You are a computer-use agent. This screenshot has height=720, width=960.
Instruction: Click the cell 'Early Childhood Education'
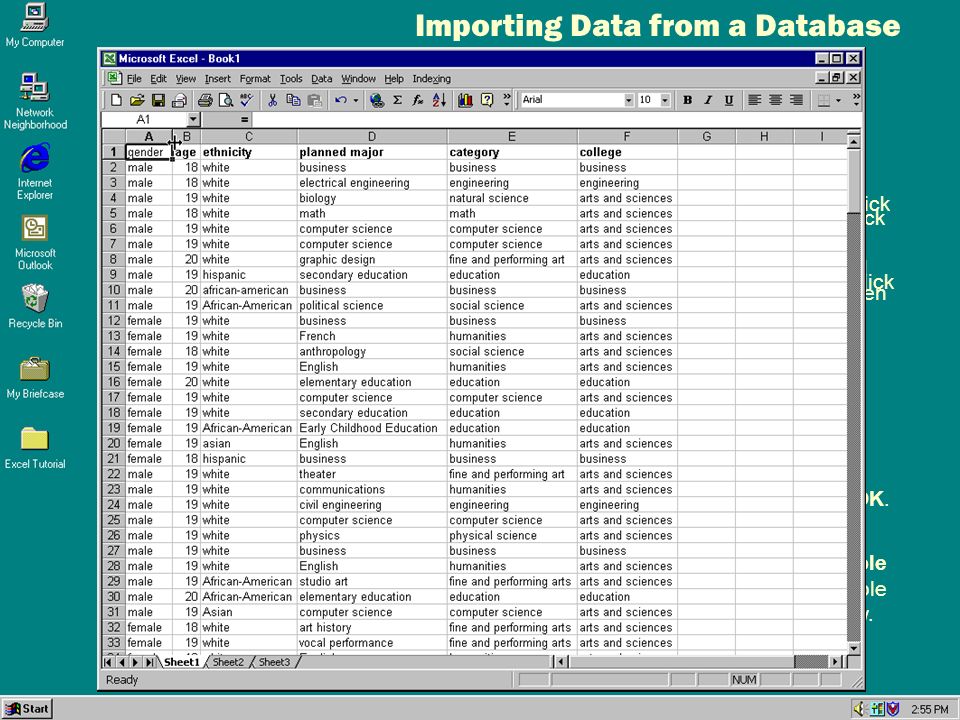pyautogui.click(x=372, y=428)
